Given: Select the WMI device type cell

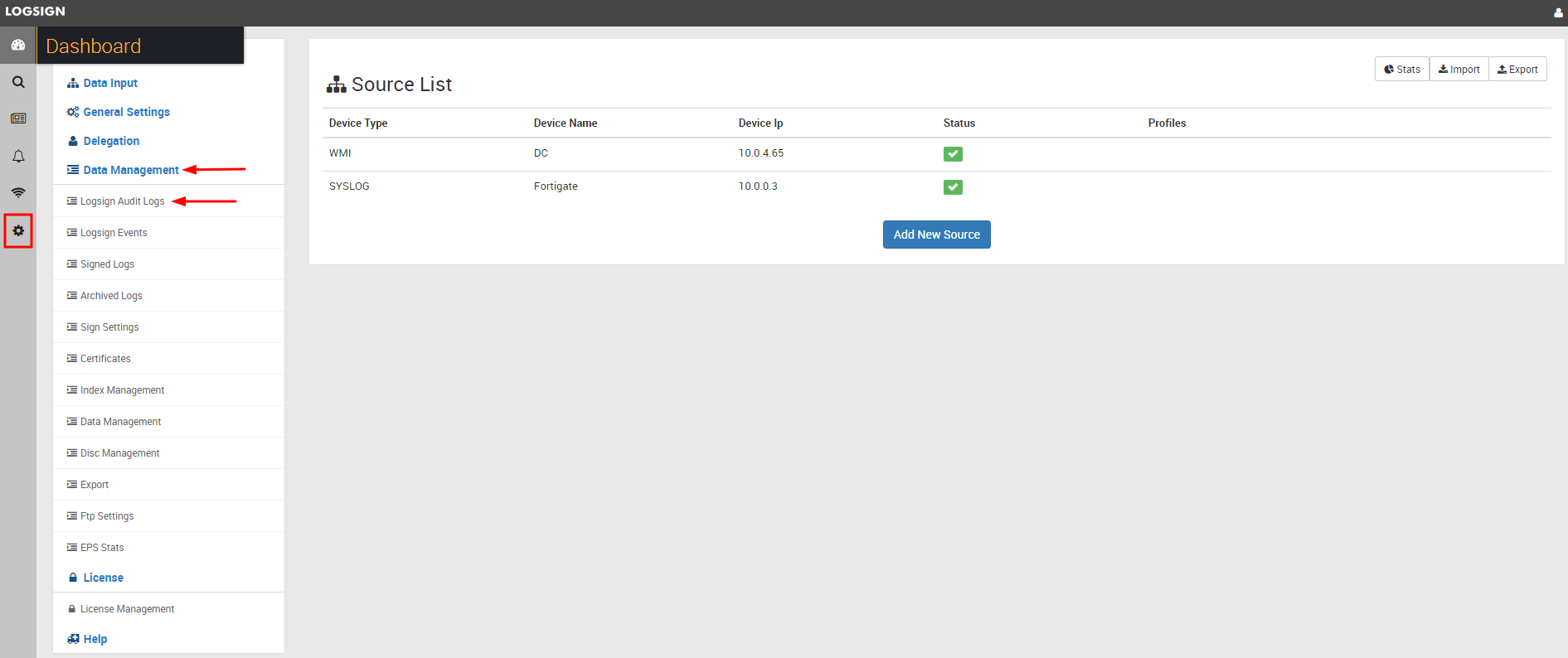Looking at the screenshot, I should click(x=340, y=153).
